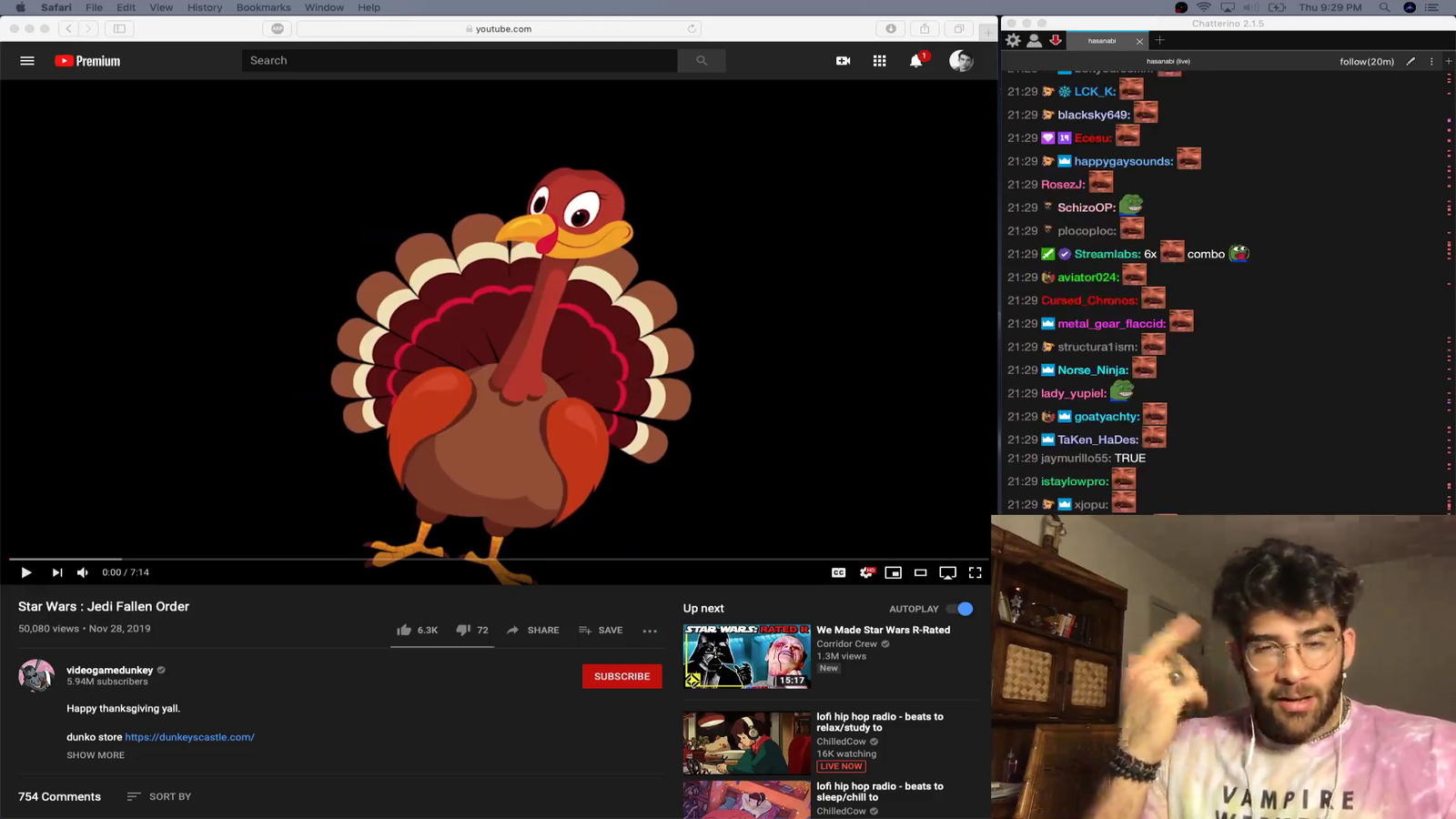Go back in Safari
1456x819 pixels.
(68, 29)
